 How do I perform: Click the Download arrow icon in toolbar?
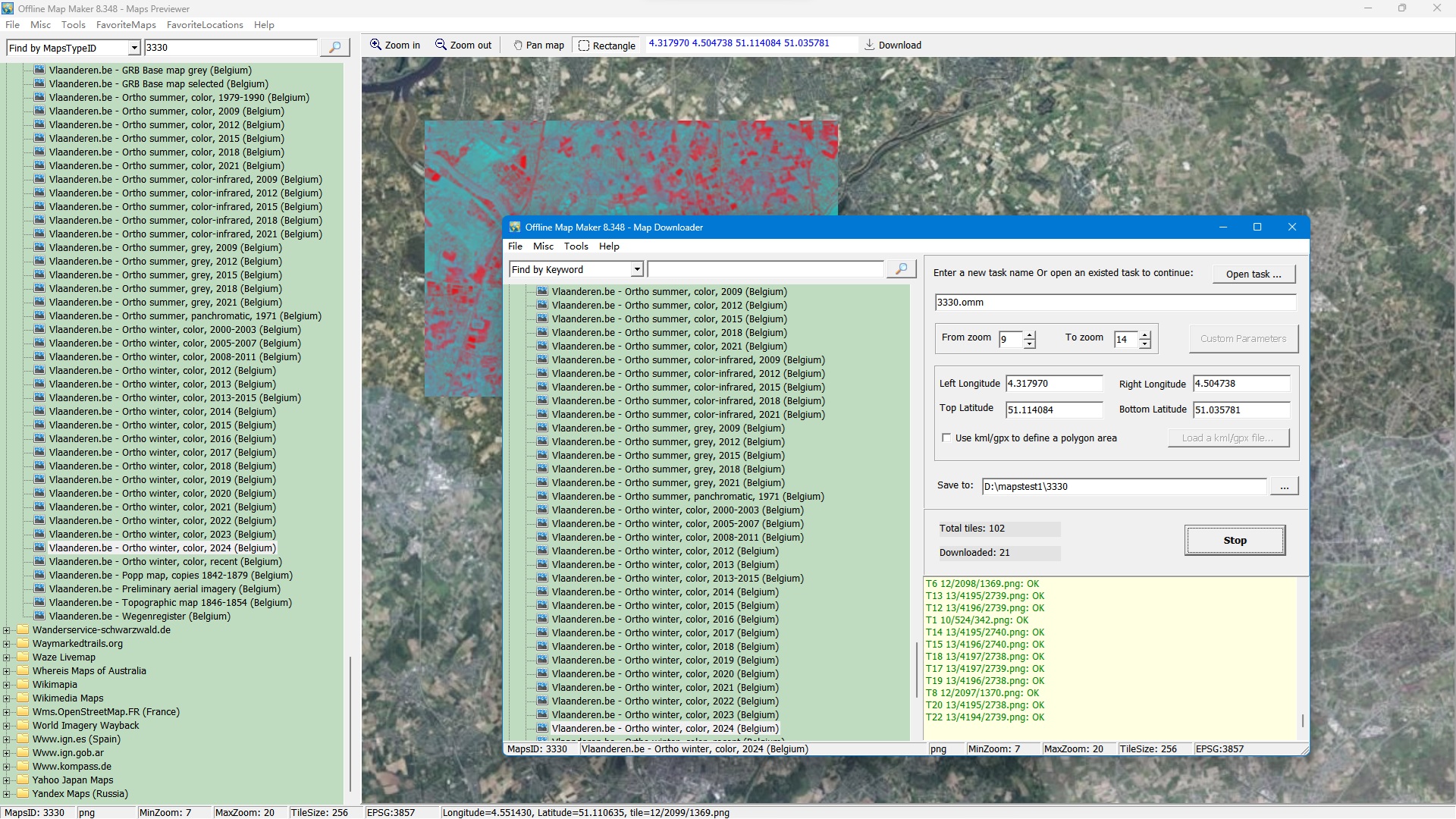869,45
